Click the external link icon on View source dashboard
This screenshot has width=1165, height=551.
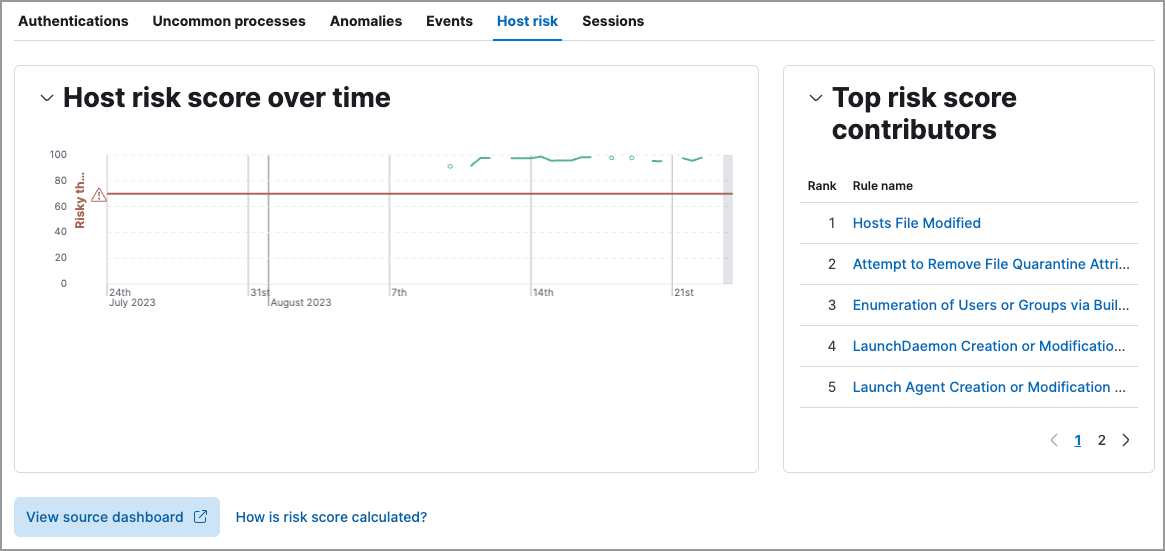click(x=200, y=517)
